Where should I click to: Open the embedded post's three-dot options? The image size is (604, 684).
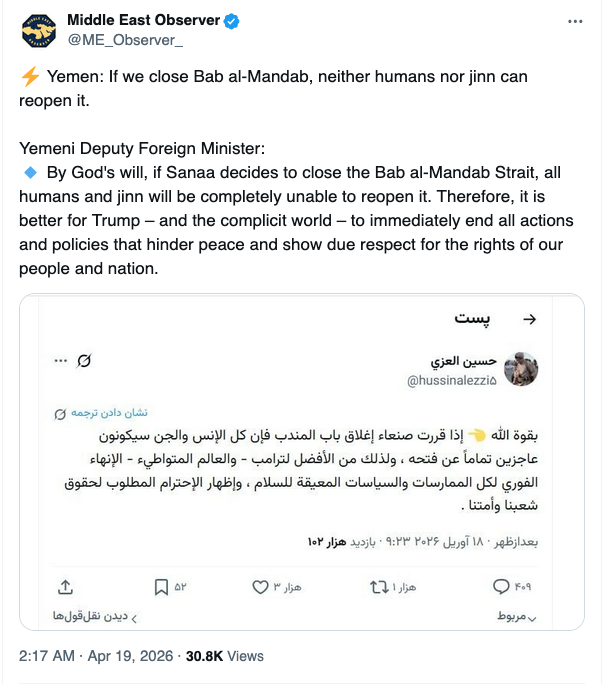pos(60,360)
